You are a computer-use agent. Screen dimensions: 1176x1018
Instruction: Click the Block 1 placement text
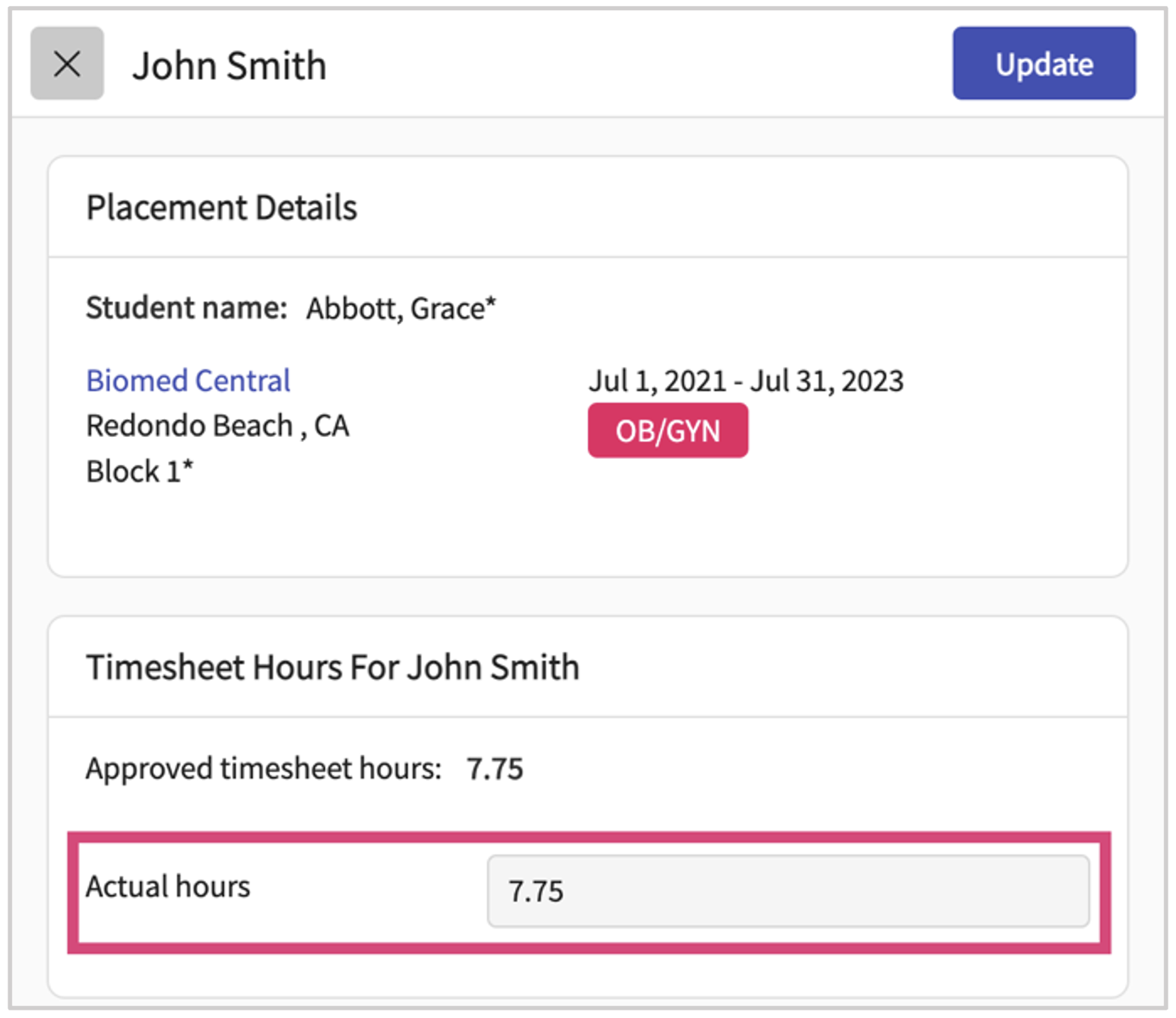(x=134, y=472)
